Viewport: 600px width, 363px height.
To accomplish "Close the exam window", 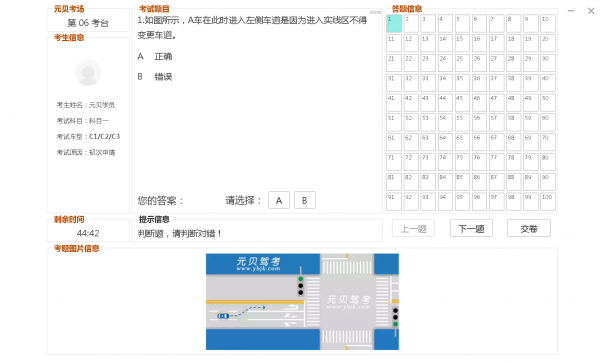I will pos(591,11).
